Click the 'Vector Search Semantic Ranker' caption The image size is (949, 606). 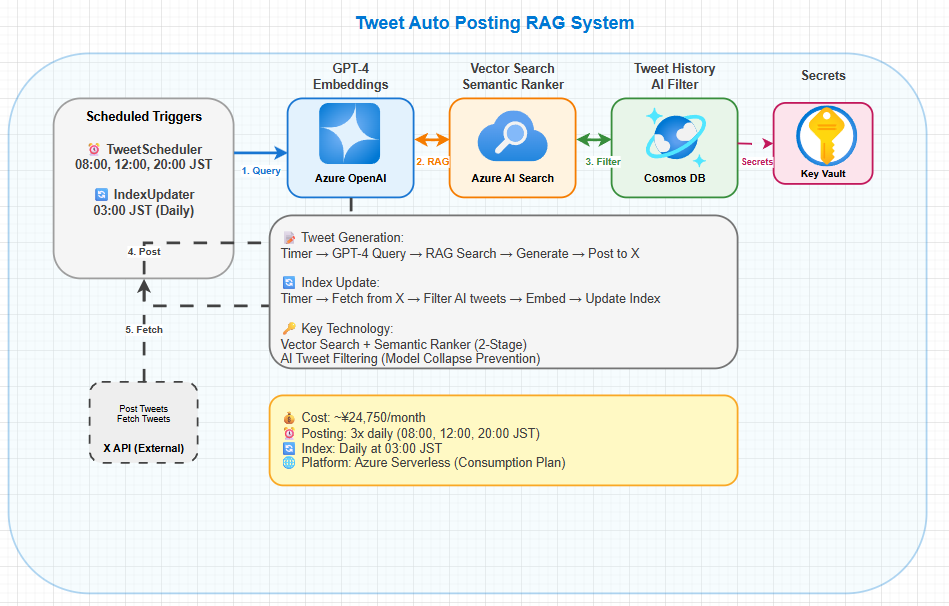513,76
